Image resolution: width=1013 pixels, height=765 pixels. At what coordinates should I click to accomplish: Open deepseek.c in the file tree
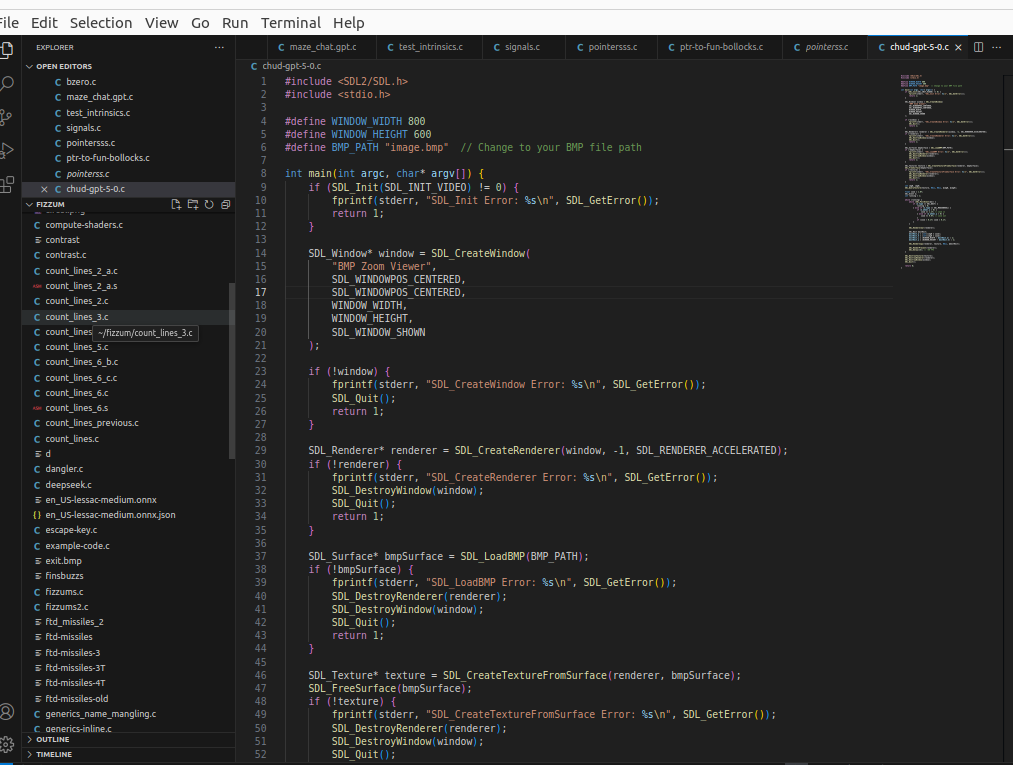(x=128, y=485)
